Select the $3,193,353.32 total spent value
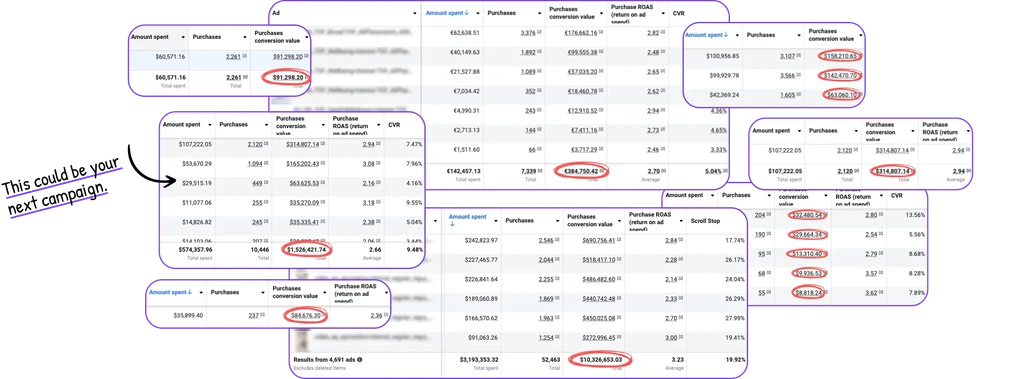This screenshot has height=379, width=1024. coord(479,359)
